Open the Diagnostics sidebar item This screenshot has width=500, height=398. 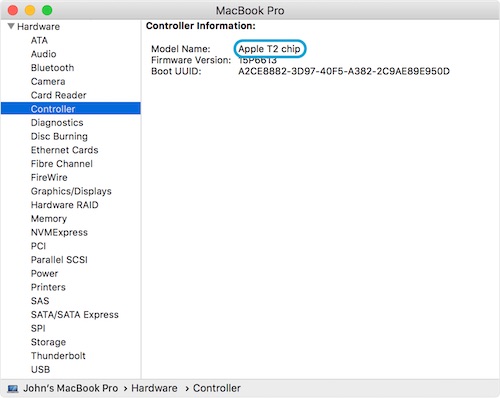tap(57, 123)
